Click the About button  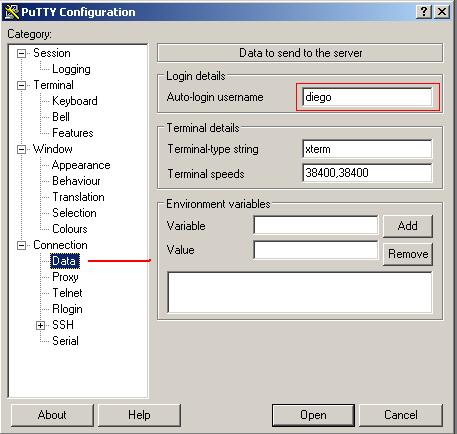pos(52,415)
